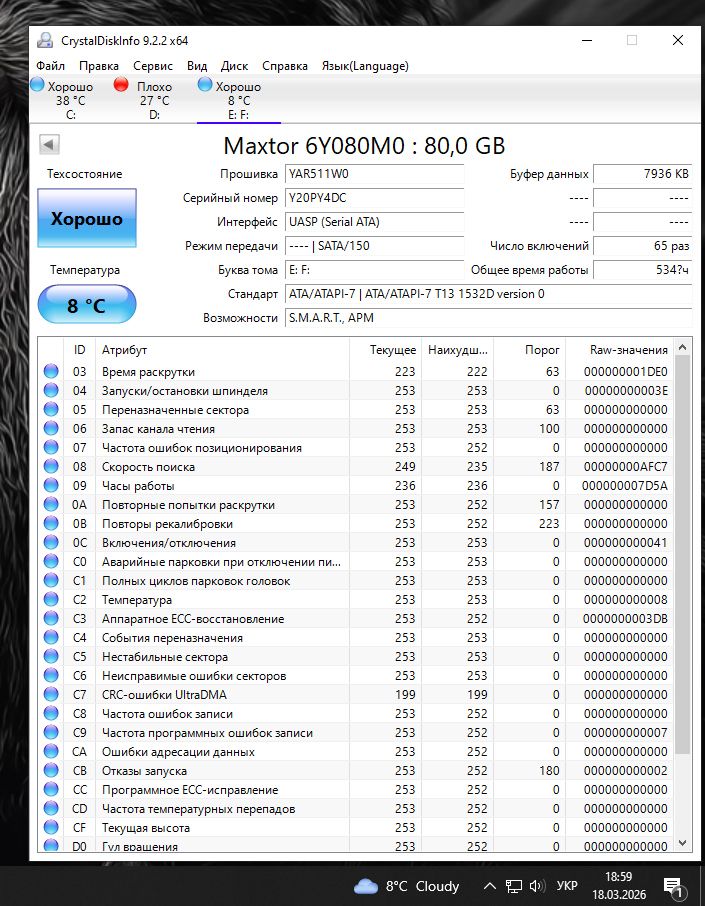Image resolution: width=705 pixels, height=906 pixels.
Task: Click status orb for attribute 0A
Action: coord(51,504)
